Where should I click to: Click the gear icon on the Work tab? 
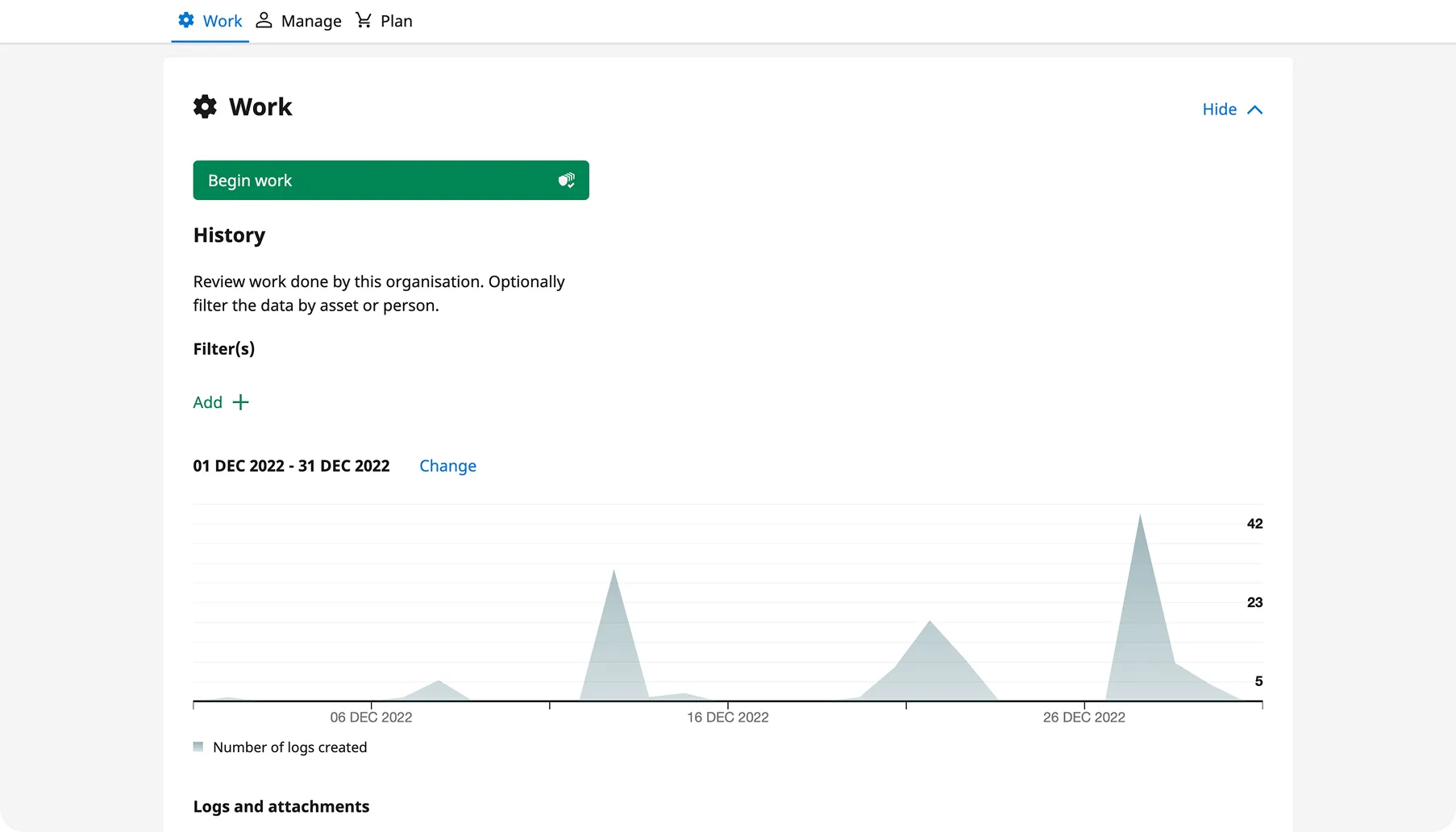point(186,20)
